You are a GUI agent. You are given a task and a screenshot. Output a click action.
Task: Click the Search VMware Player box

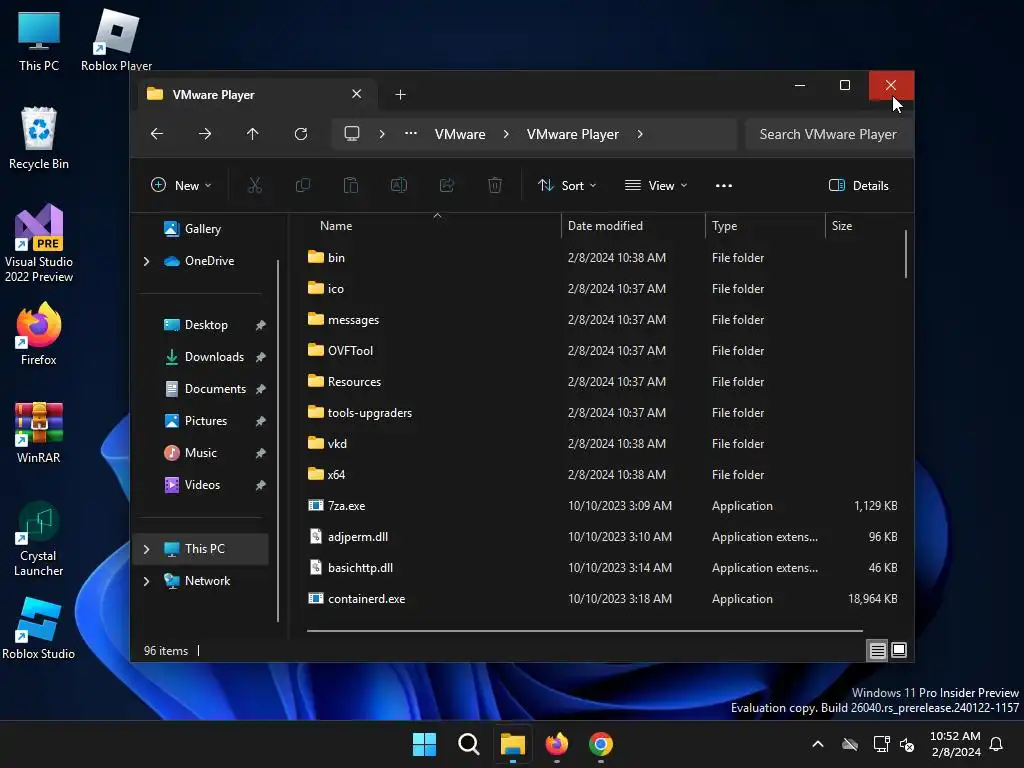828,134
